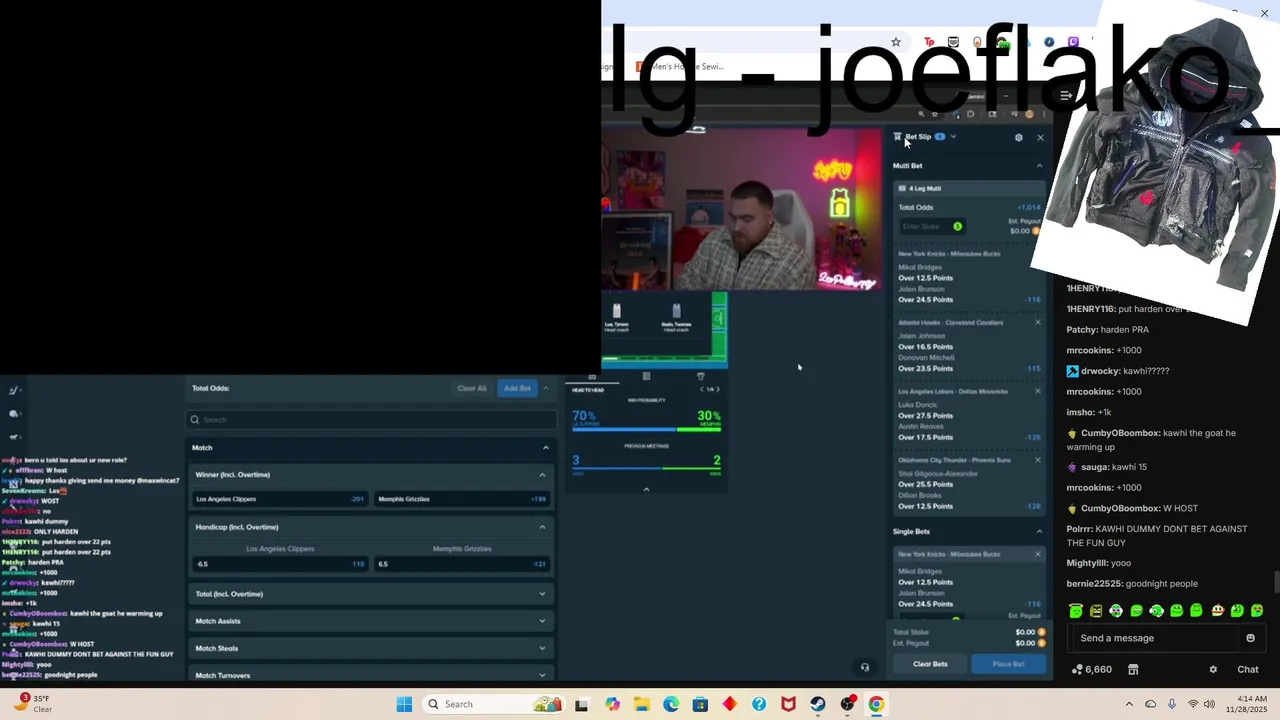Expand the Match Steals market
This screenshot has width=1280, height=720.
click(543, 648)
